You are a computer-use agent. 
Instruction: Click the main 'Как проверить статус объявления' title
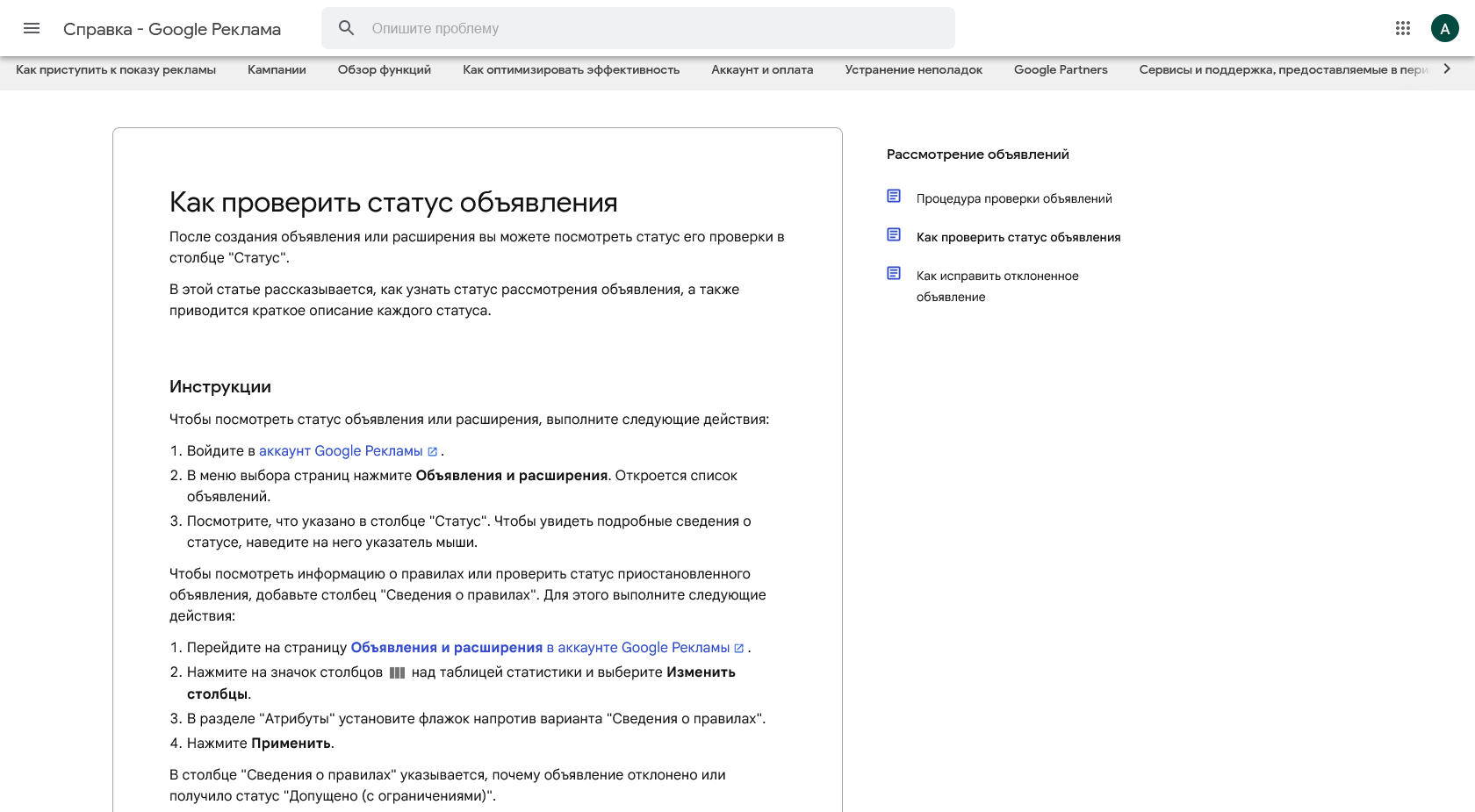(x=393, y=203)
